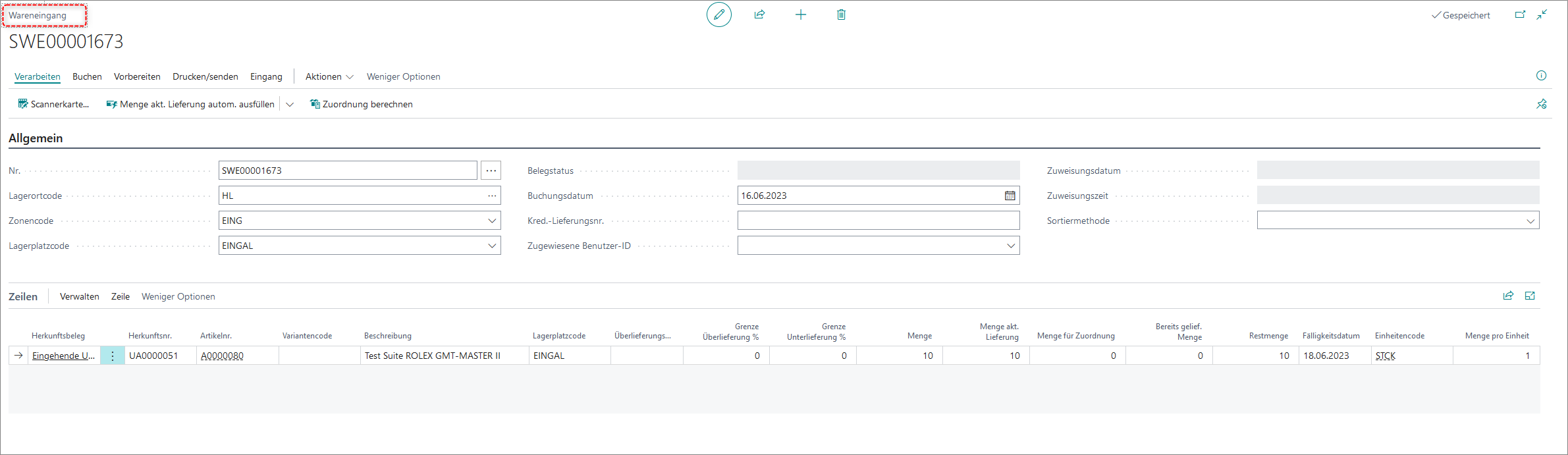The height and width of the screenshot is (455, 1568).
Task: Click the Wareneingang page caption
Action: 38,15
